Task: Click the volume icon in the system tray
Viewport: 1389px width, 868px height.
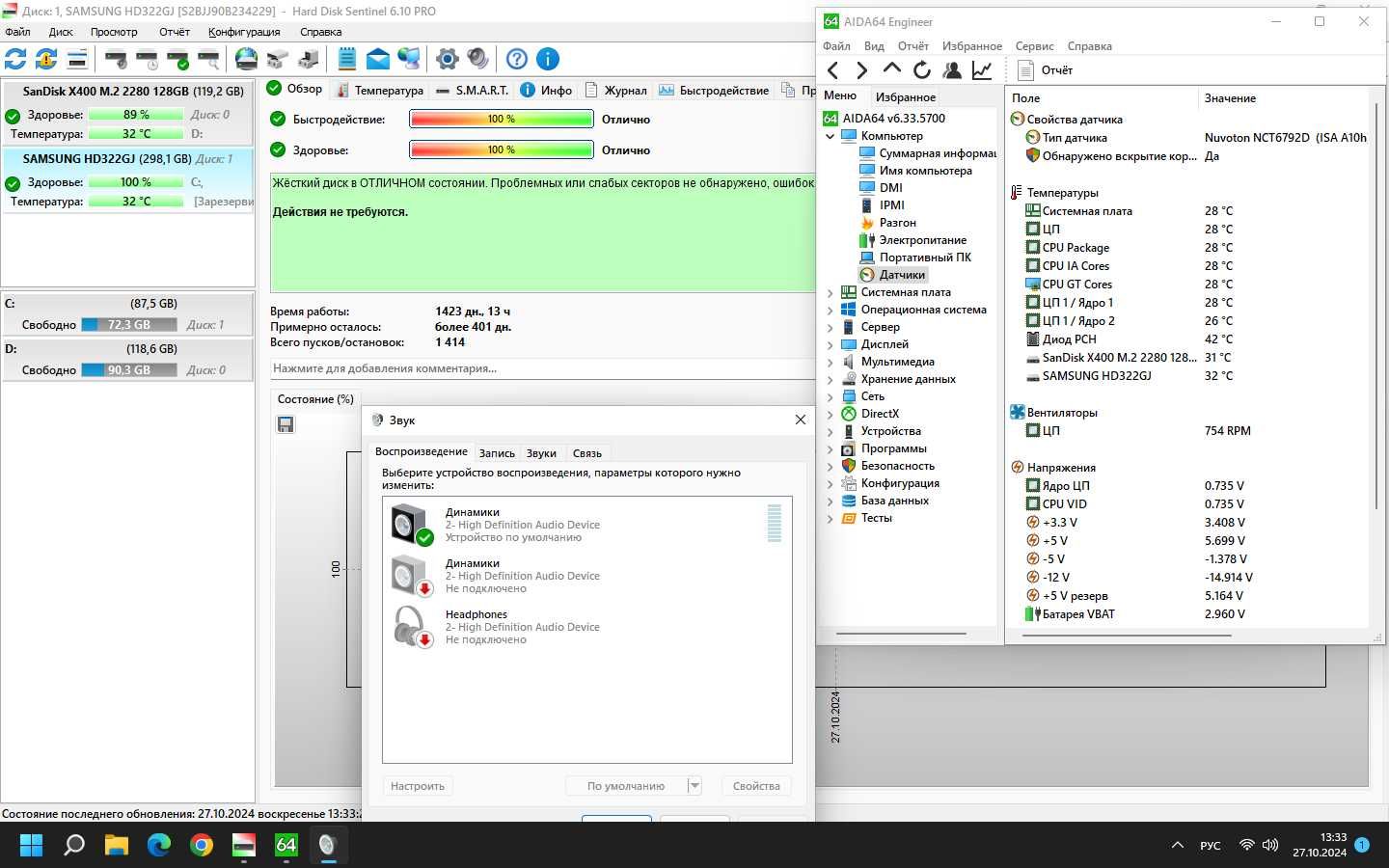Action: (1271, 845)
